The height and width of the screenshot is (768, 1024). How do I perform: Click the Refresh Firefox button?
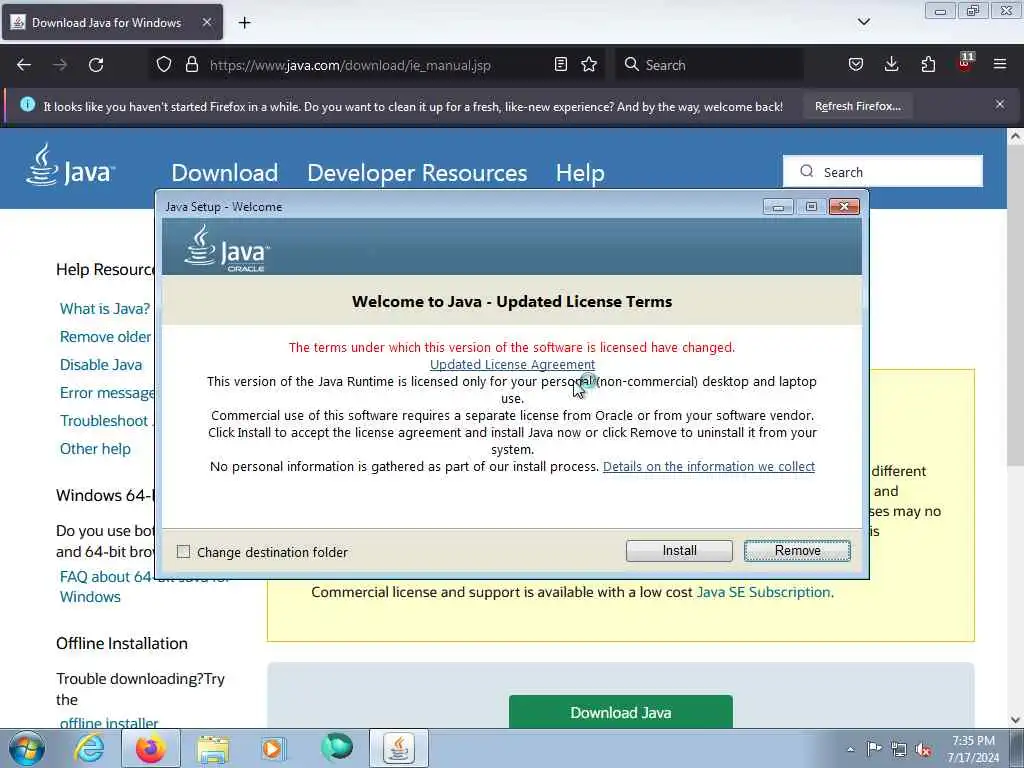[x=857, y=106]
